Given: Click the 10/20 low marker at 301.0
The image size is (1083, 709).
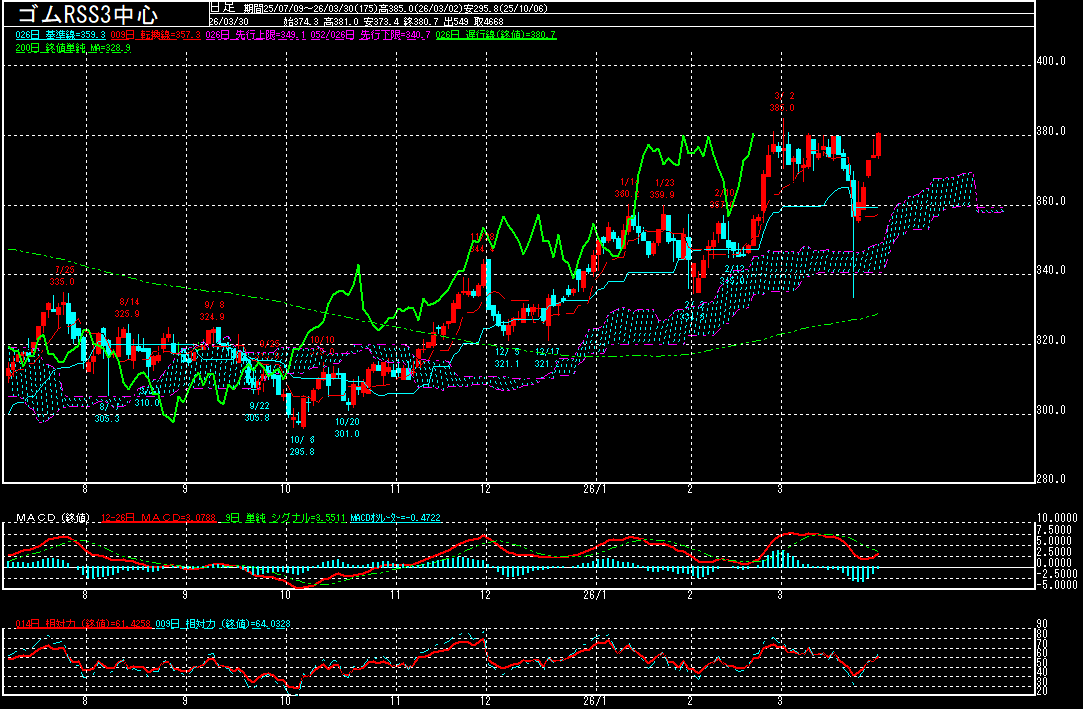Looking at the screenshot, I should [346, 427].
